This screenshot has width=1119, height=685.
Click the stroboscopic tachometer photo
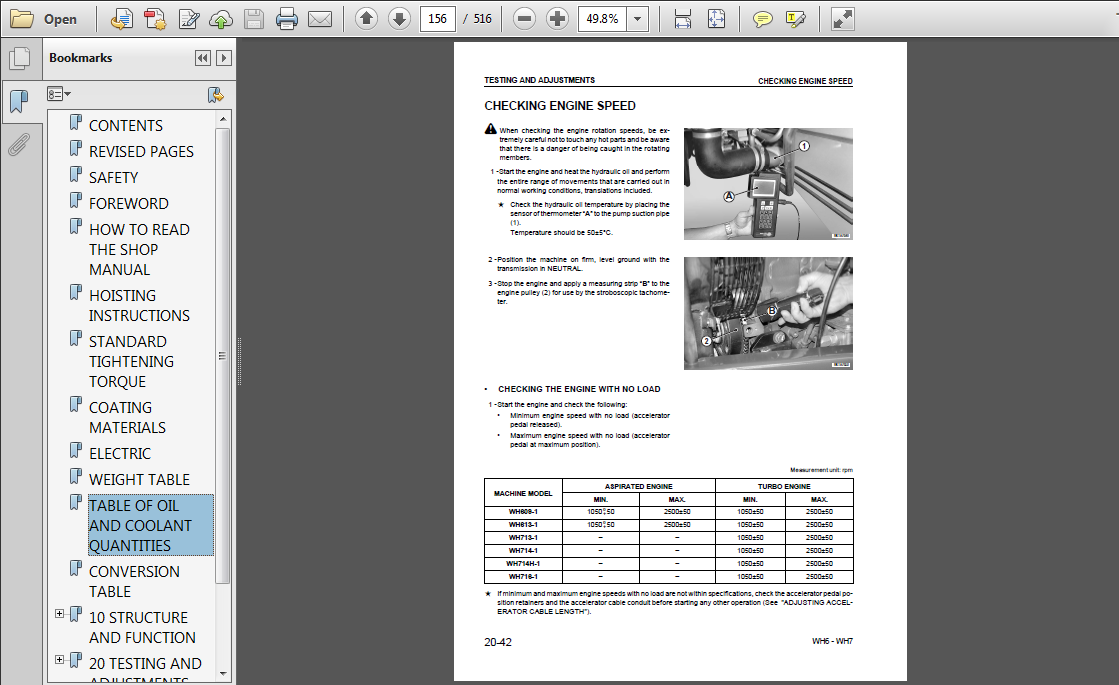pos(768,313)
